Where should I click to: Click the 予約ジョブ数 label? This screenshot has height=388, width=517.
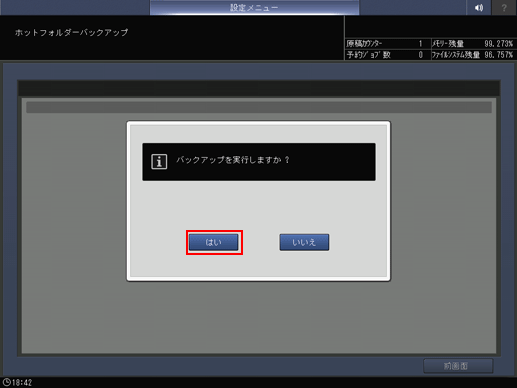pos(368,55)
